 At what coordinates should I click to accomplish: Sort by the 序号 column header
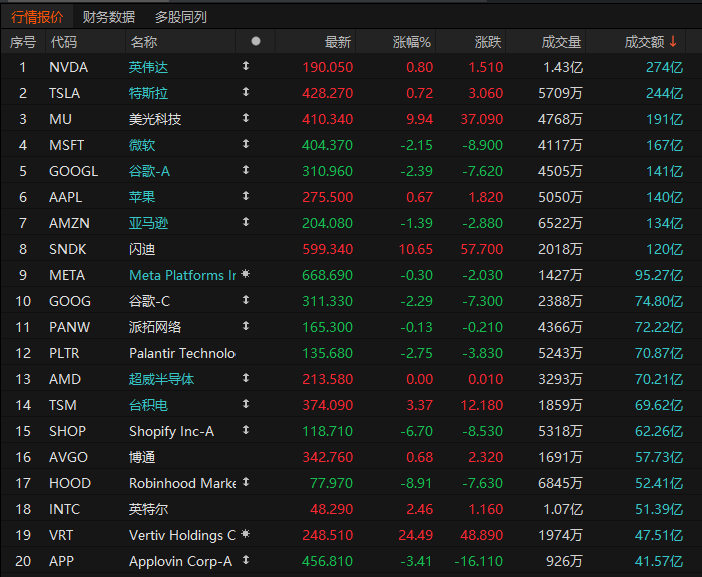click(x=23, y=42)
